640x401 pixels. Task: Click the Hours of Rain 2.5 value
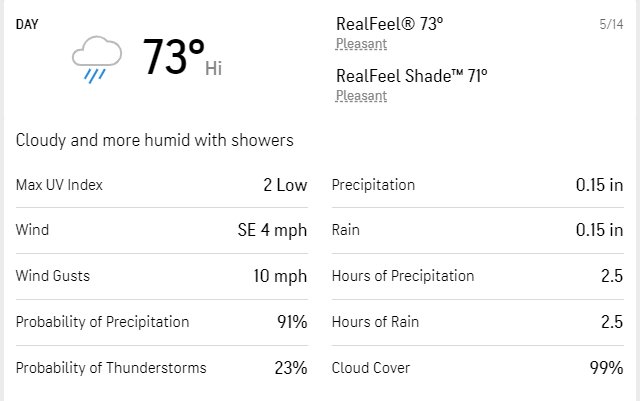tap(612, 322)
